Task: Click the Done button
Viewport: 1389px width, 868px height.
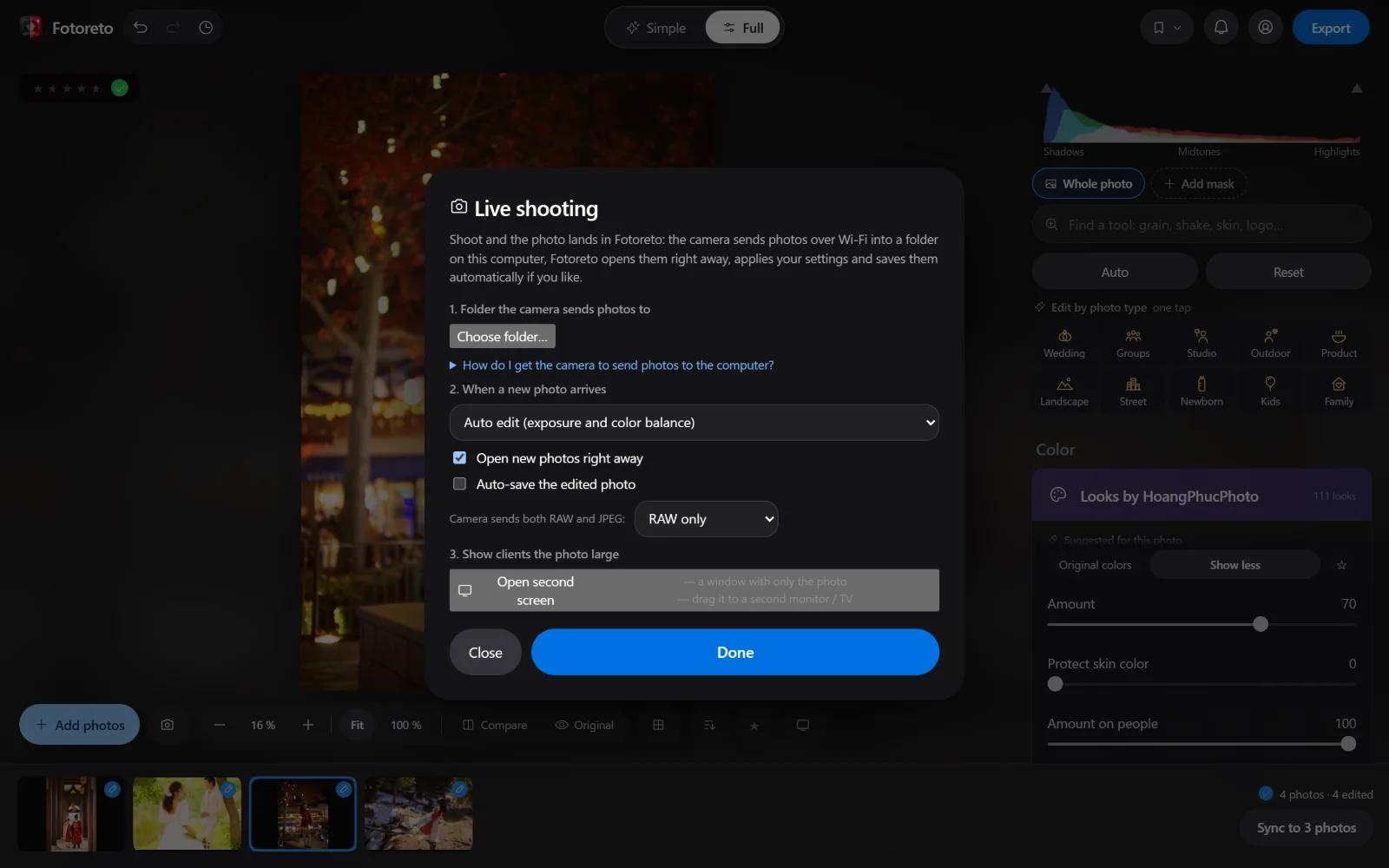Action: pos(735,652)
